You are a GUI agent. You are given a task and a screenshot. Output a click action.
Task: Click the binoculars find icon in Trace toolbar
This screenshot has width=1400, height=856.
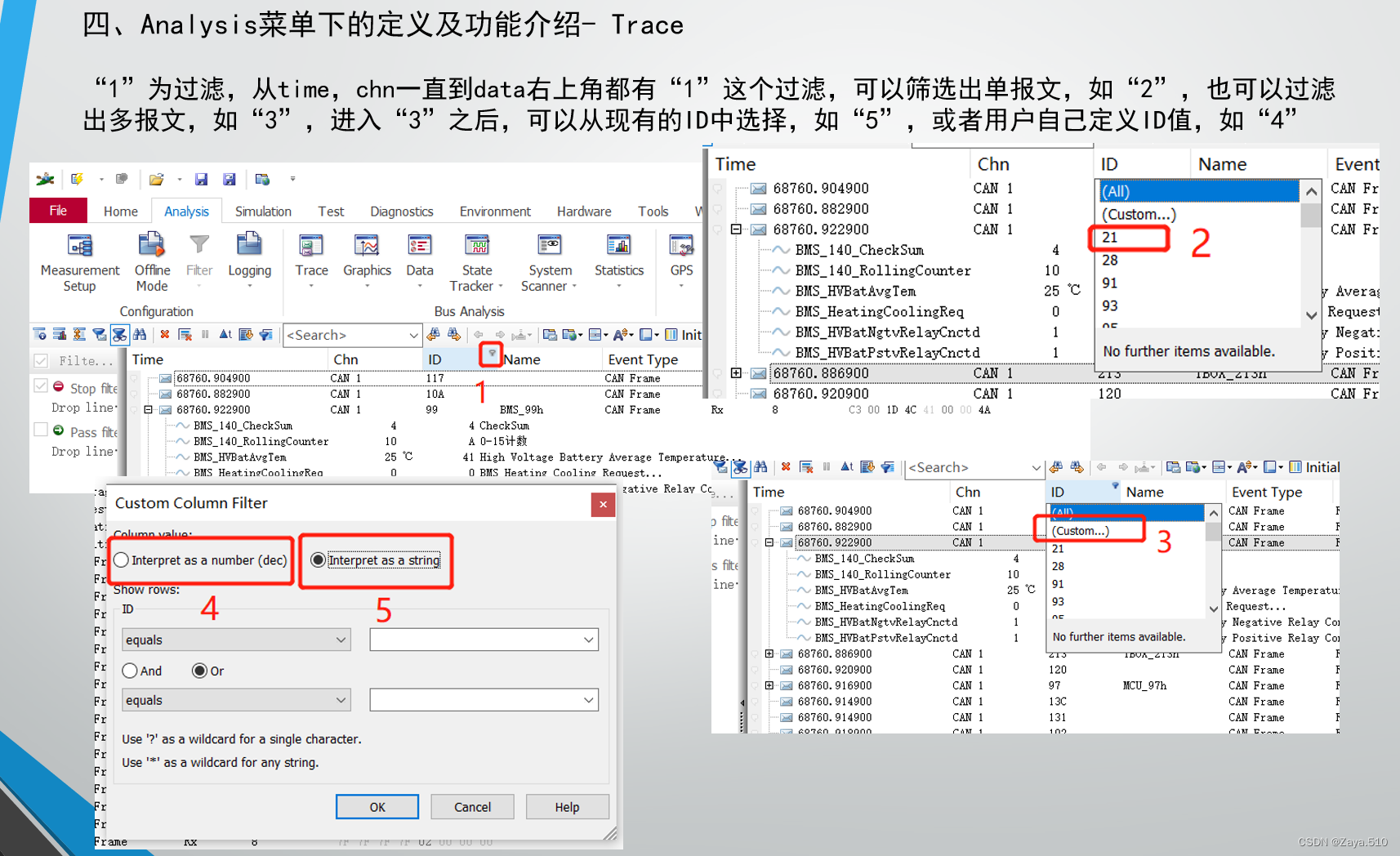(x=140, y=334)
